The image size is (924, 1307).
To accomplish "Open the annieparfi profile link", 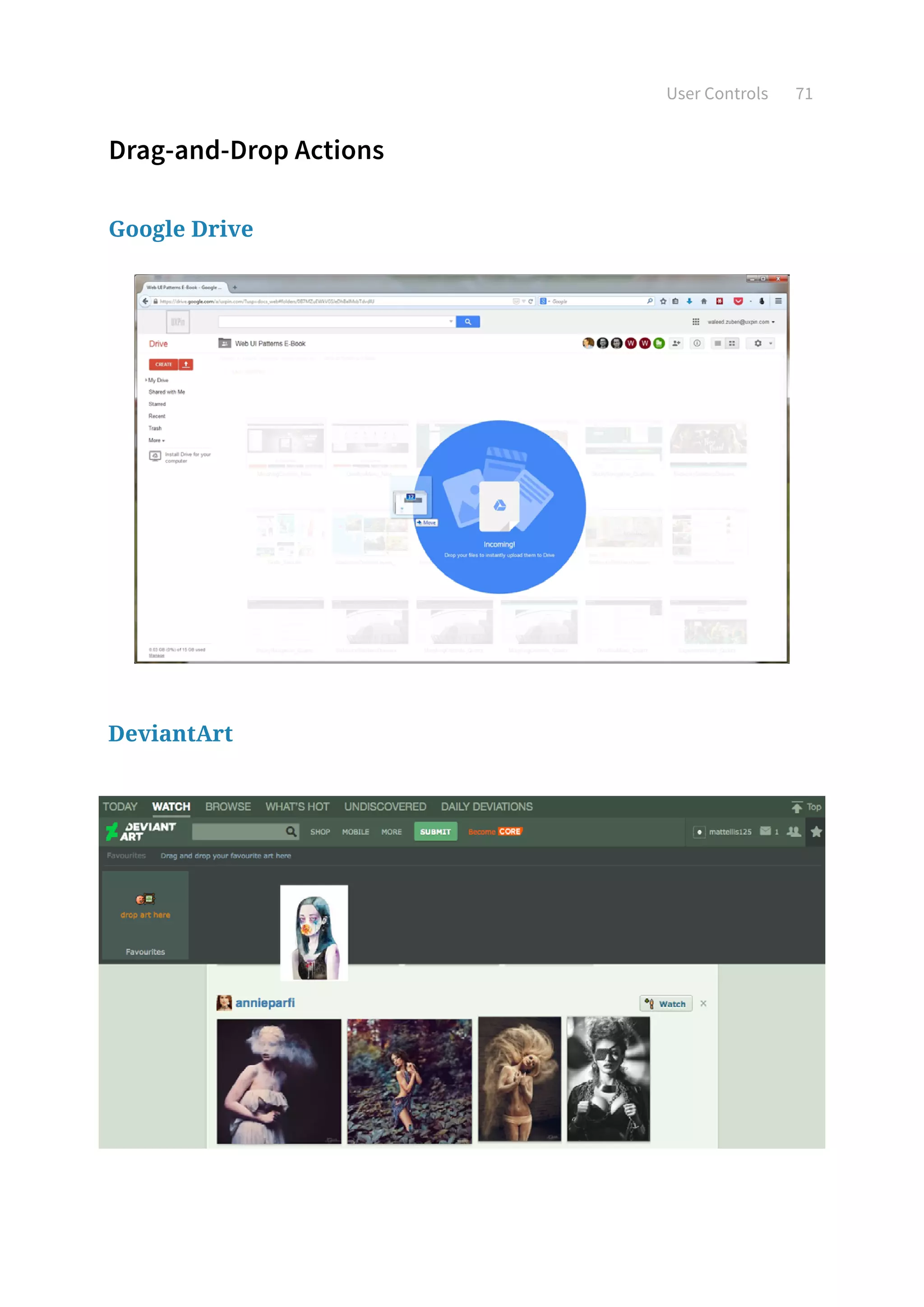I will (264, 1003).
